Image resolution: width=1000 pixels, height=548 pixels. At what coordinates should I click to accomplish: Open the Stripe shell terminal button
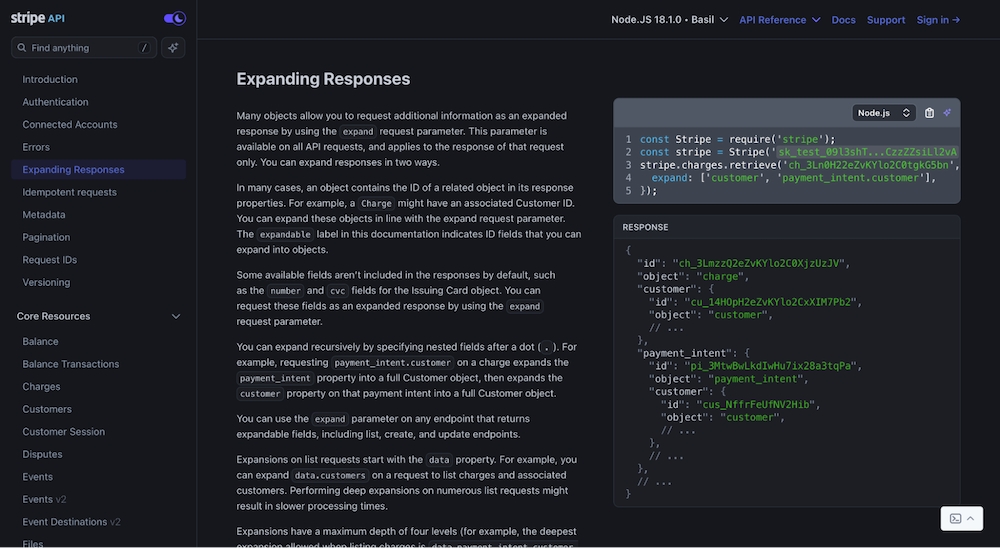tap(963, 518)
